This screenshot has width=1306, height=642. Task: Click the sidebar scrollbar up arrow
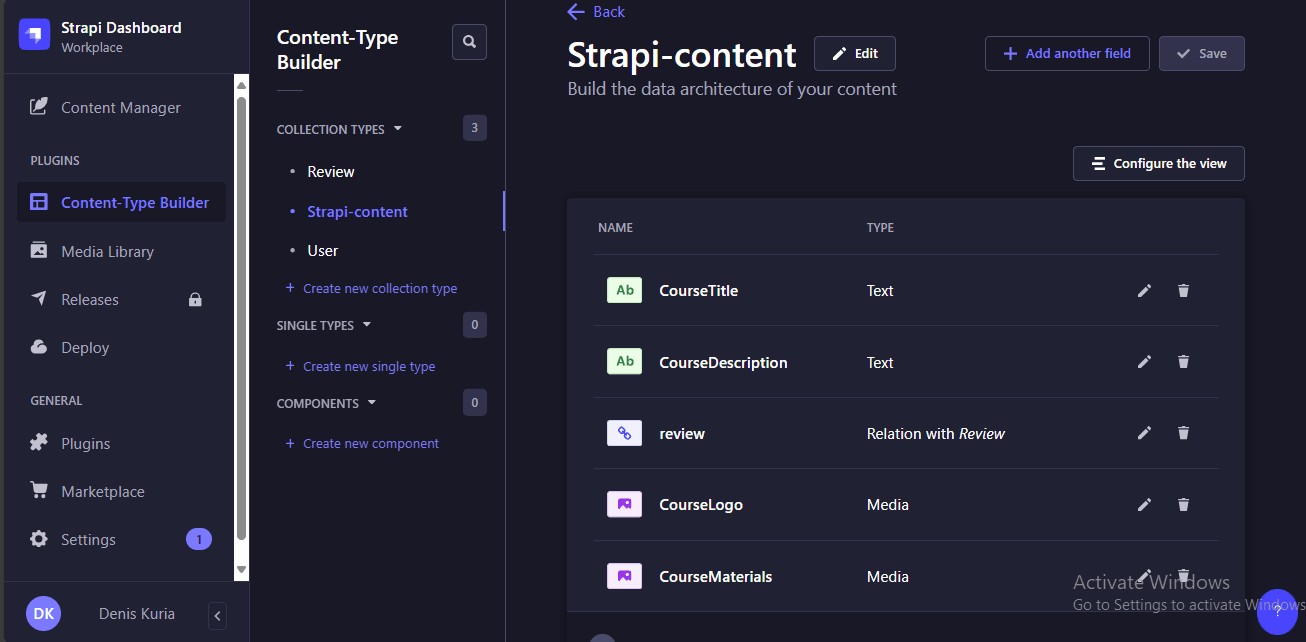[241, 84]
